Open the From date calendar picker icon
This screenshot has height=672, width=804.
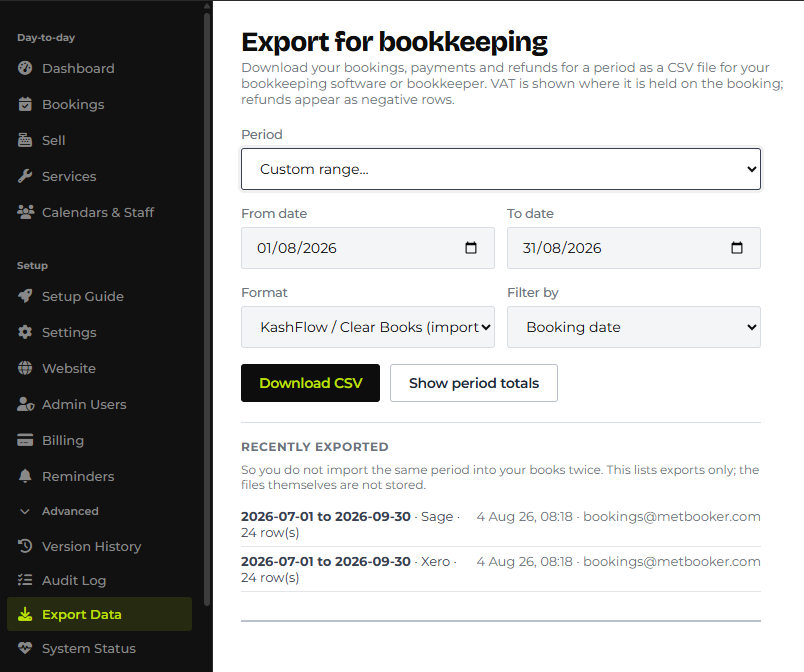[x=471, y=248]
